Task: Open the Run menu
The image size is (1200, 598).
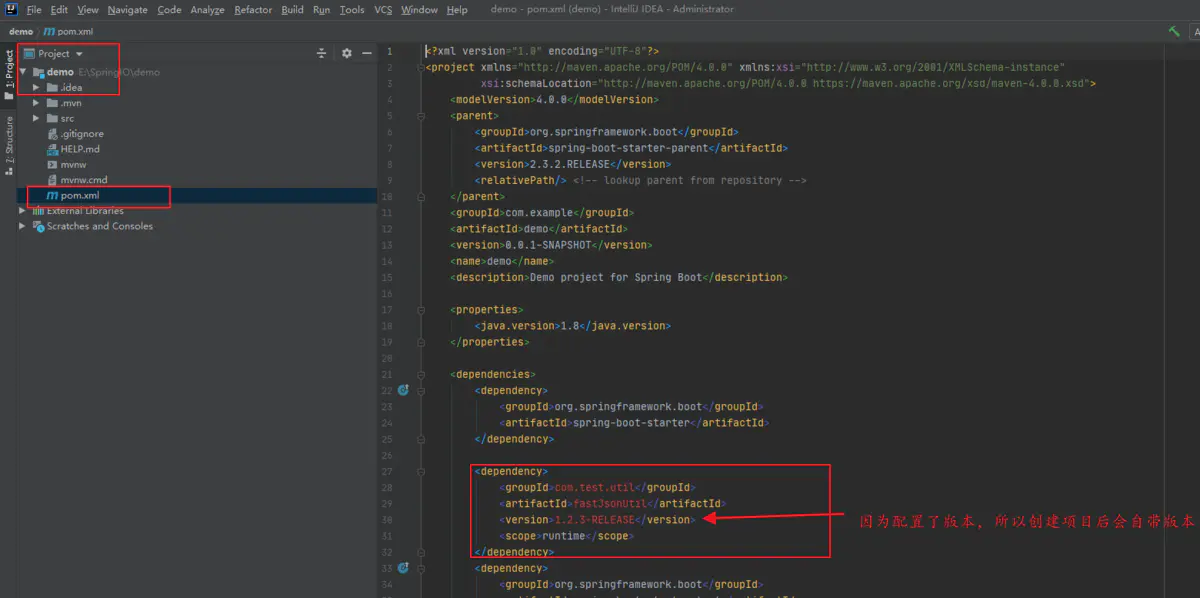Action: click(x=321, y=10)
